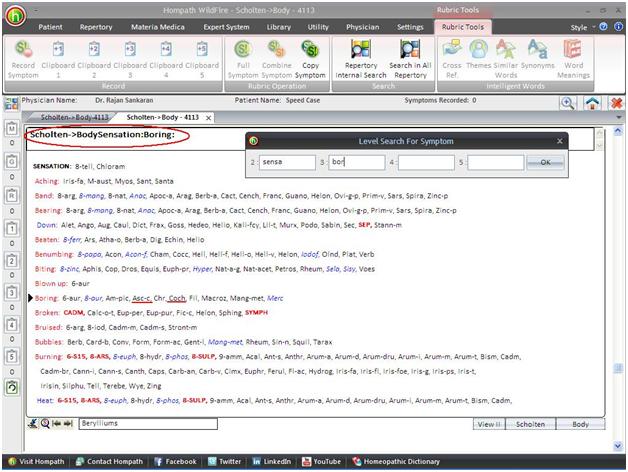Open the Patient menu

click(x=50, y=27)
